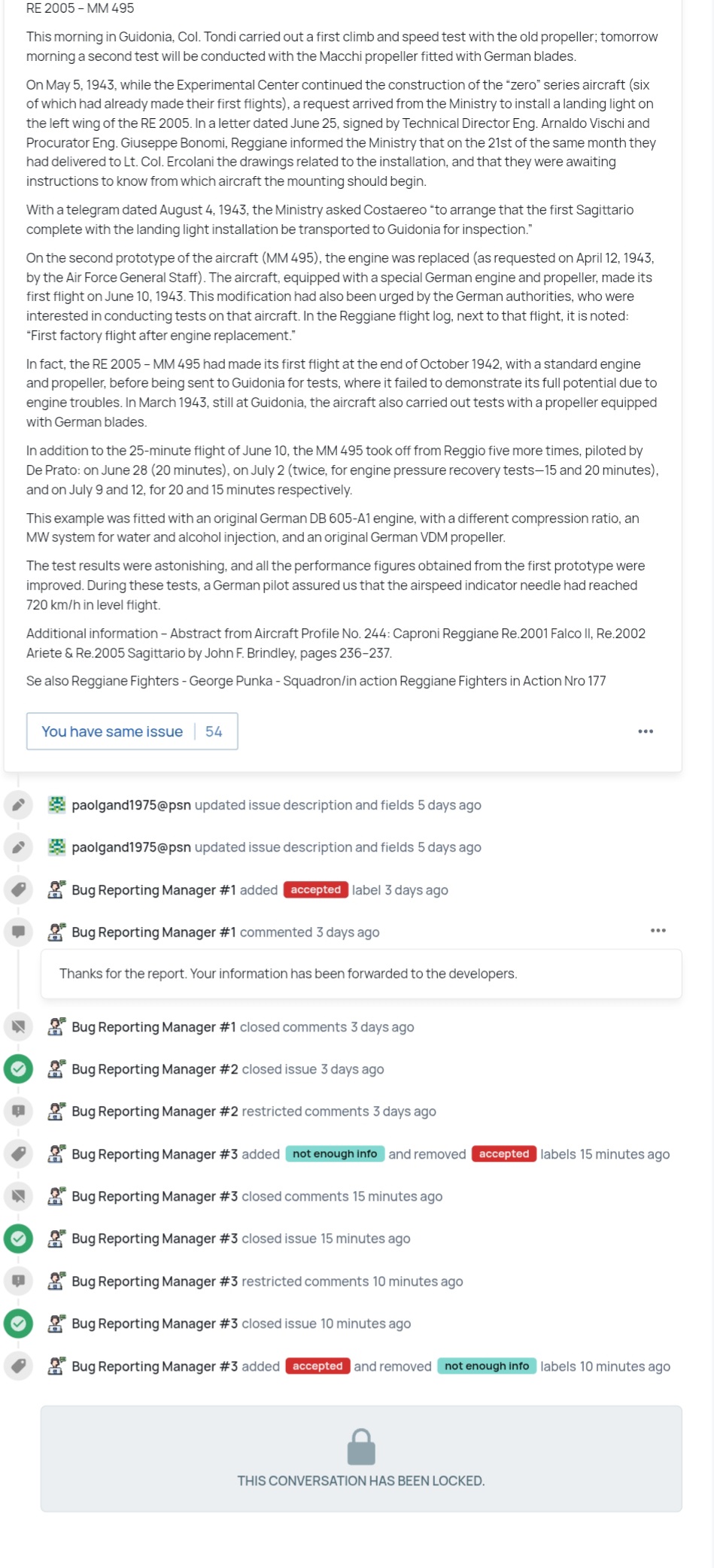Open Bug Reporting Manager #1 profile in the comment
The width and height of the screenshot is (714, 1568).
153,932
